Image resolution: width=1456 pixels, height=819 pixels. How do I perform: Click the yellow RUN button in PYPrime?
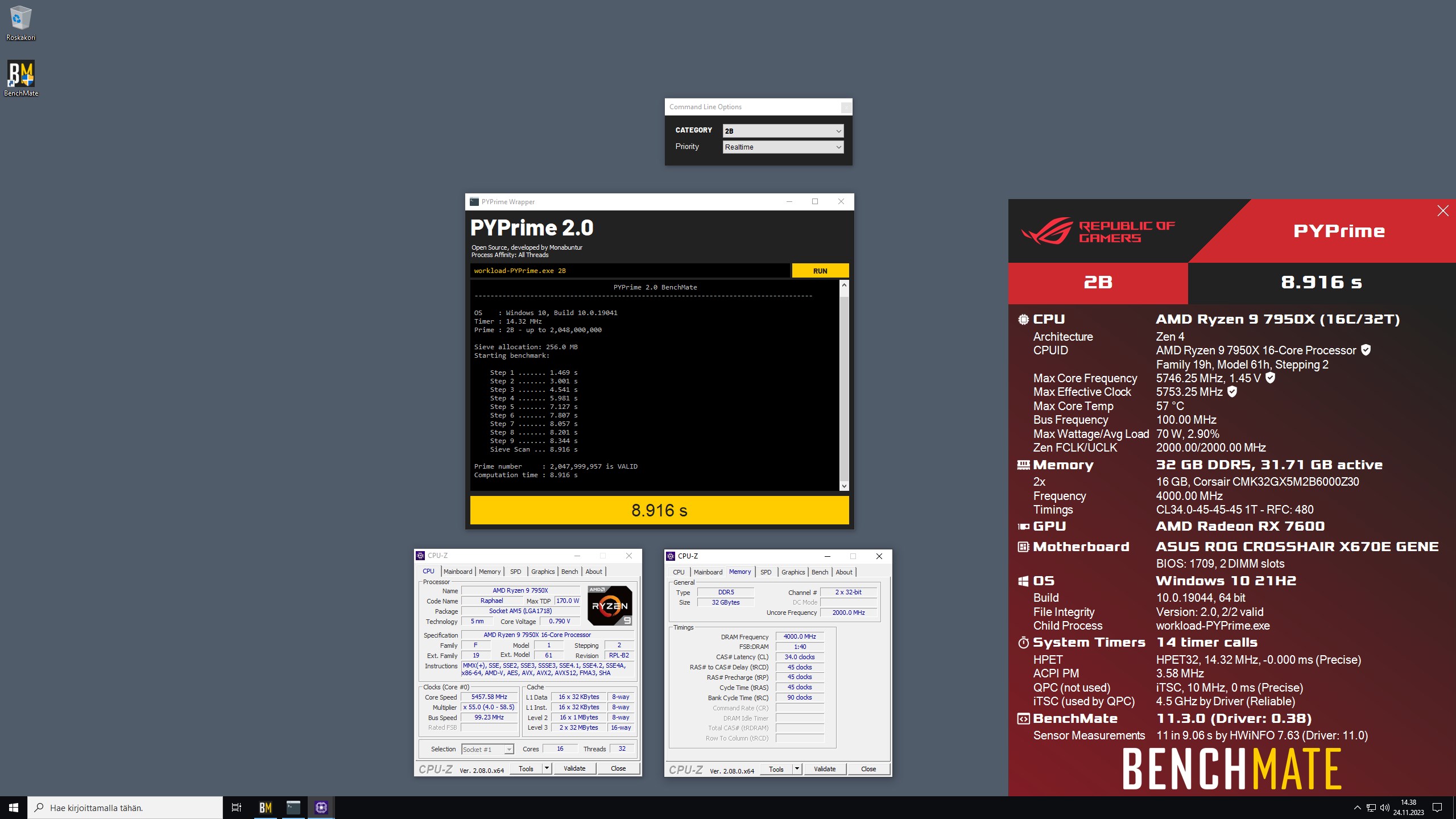[820, 271]
